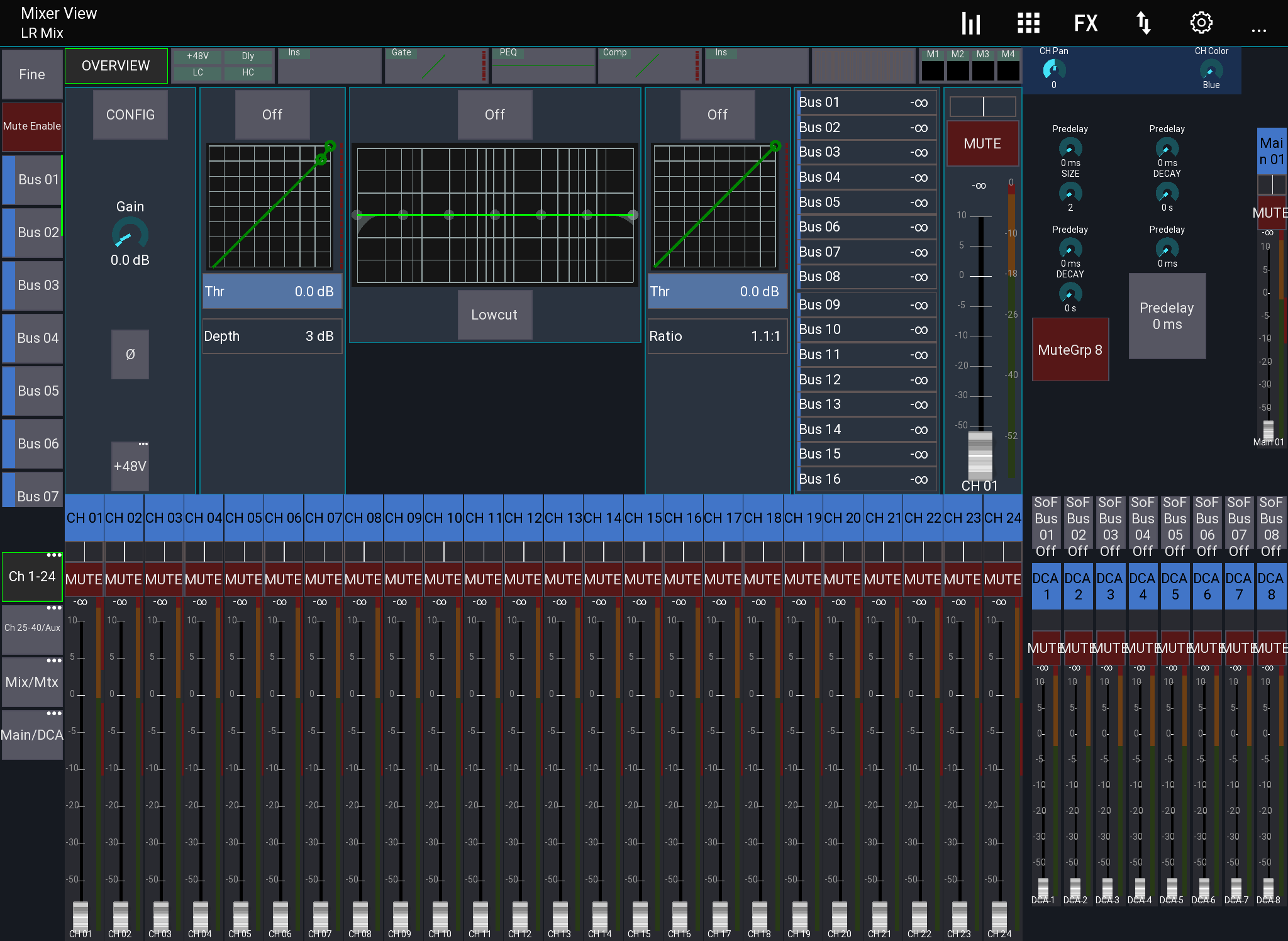1288x941 pixels.
Task: Switch to the OVERVIEW tab
Action: click(x=116, y=65)
